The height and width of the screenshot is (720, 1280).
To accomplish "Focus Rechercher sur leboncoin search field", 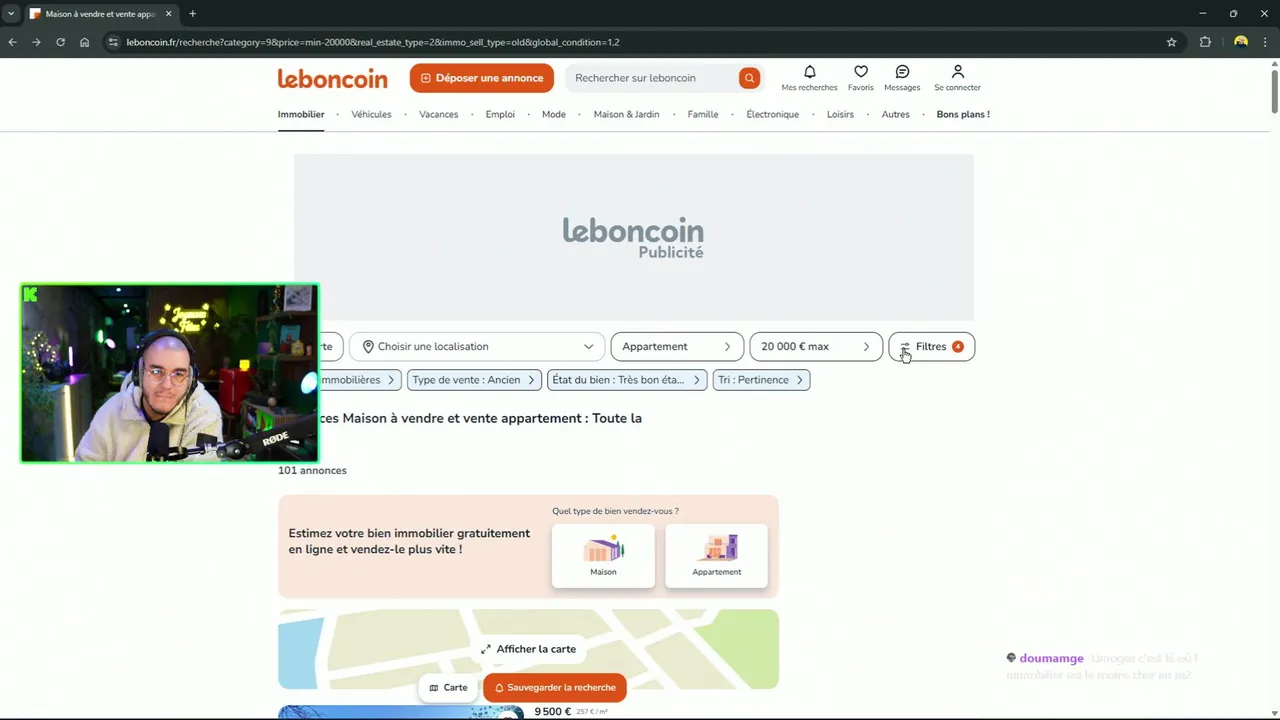I will tap(650, 78).
